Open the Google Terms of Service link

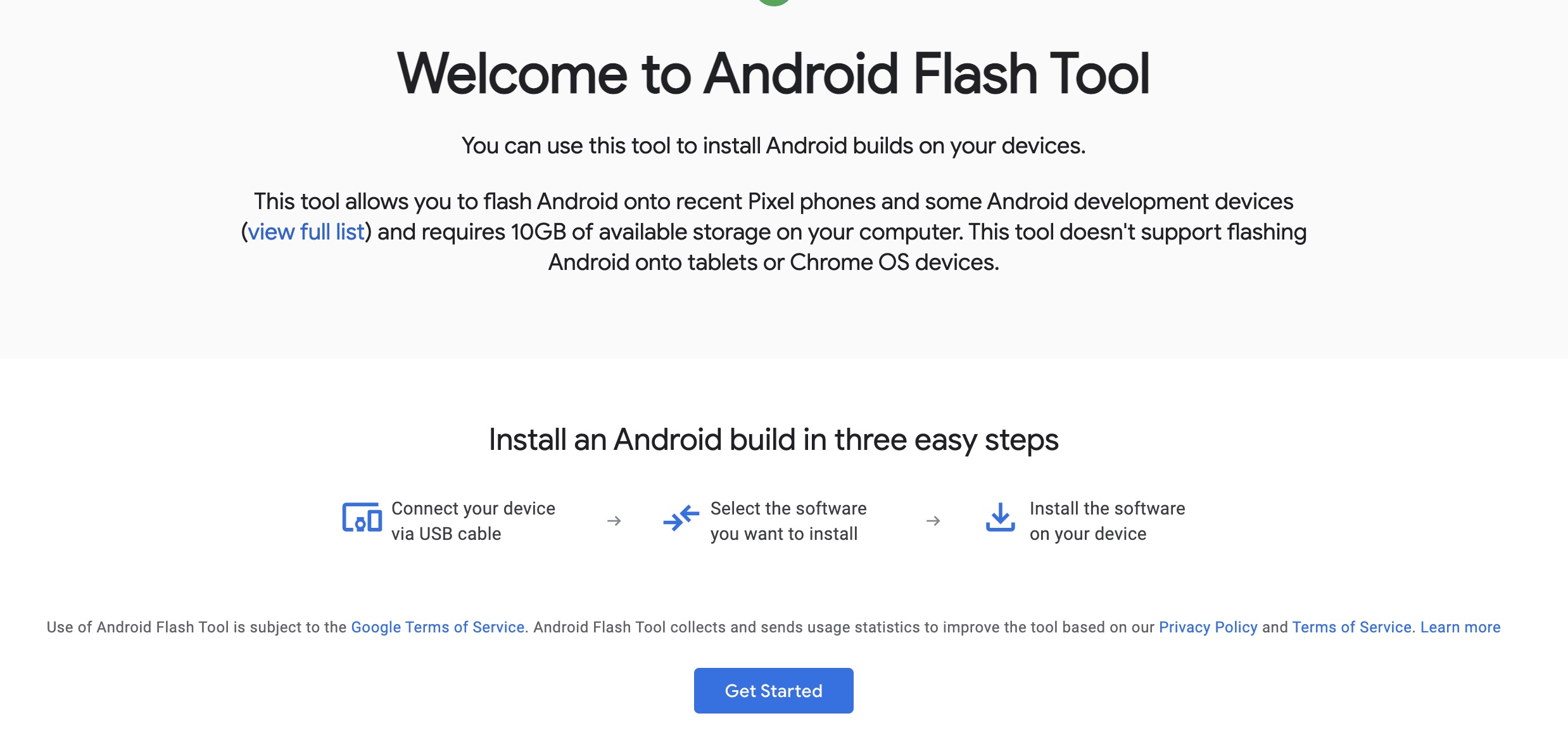tap(438, 627)
